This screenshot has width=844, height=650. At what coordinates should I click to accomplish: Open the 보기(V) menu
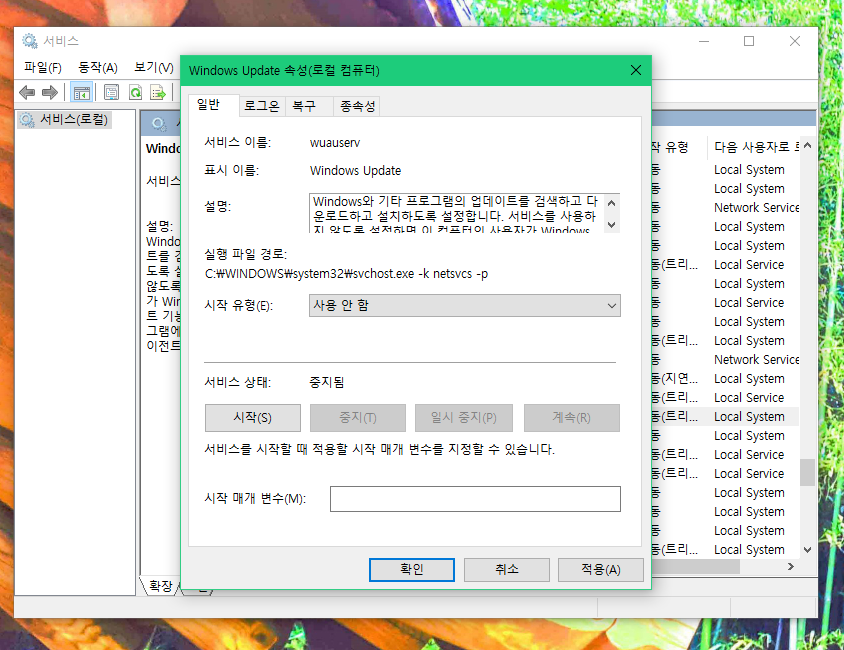pos(153,67)
